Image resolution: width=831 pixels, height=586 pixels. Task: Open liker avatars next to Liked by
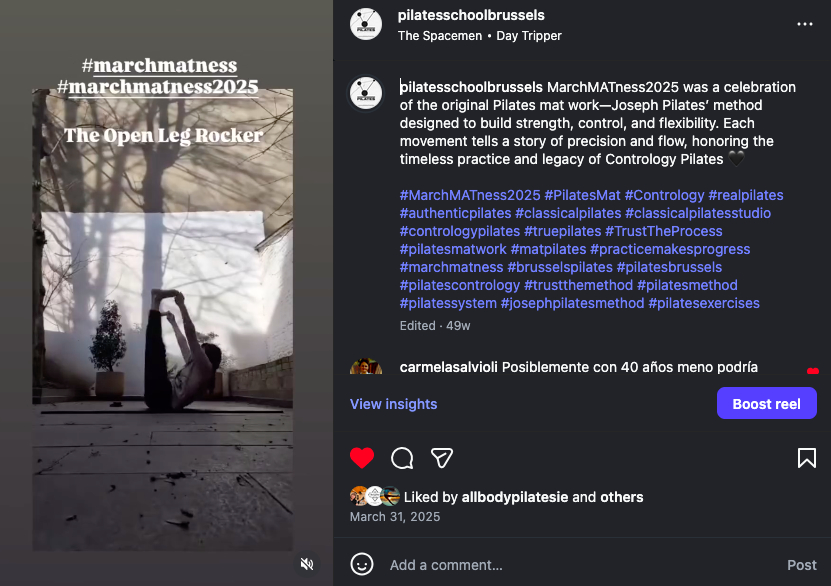click(x=375, y=496)
